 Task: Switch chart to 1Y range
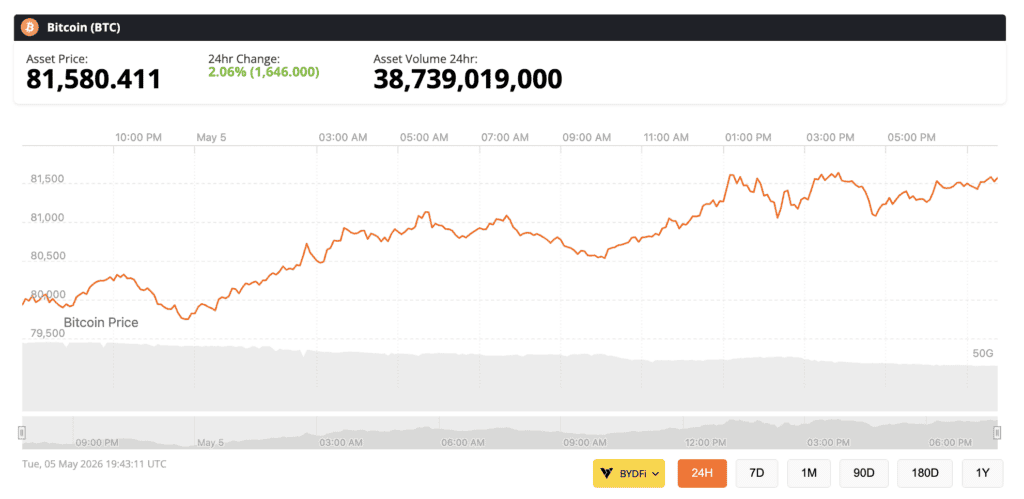coord(982,474)
